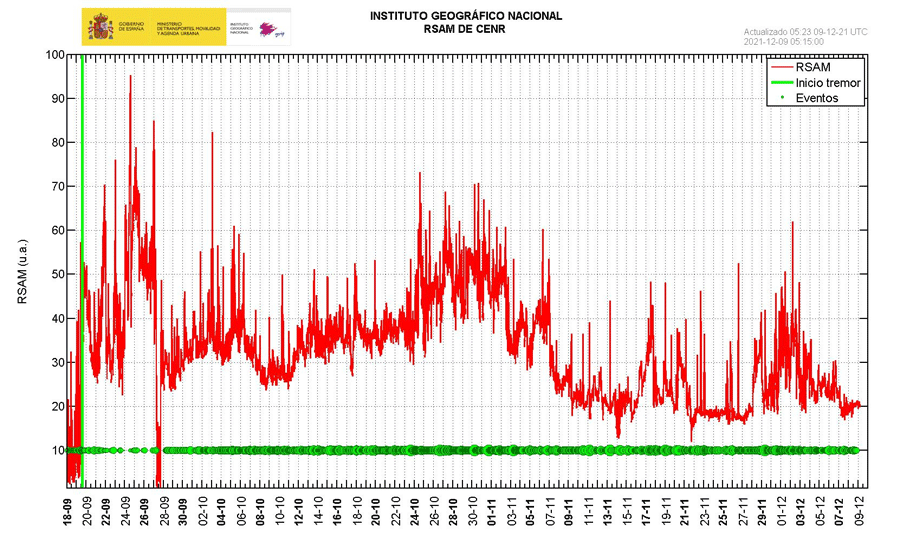Click the green Eventos dot in legend
The width and height of the screenshot is (900, 542).
coord(781,98)
